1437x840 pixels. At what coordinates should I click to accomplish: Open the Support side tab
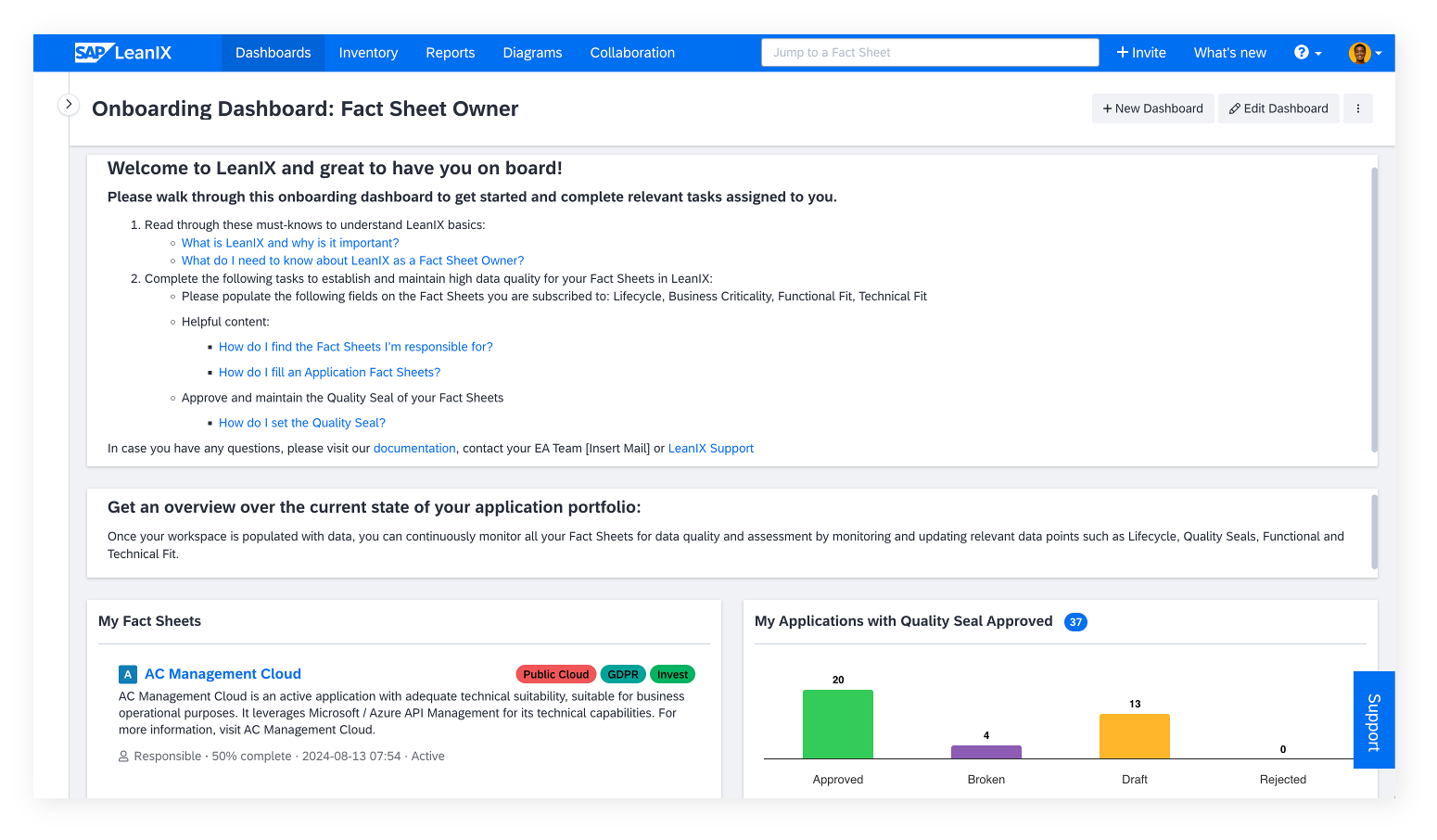[x=1374, y=720]
